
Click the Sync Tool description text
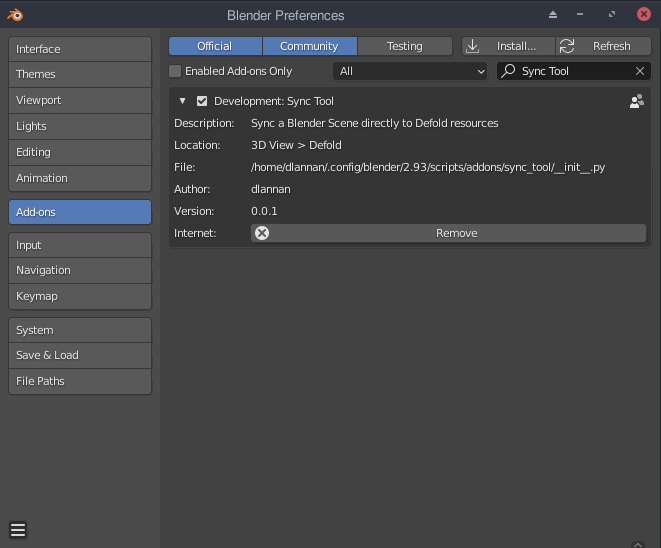(x=375, y=124)
